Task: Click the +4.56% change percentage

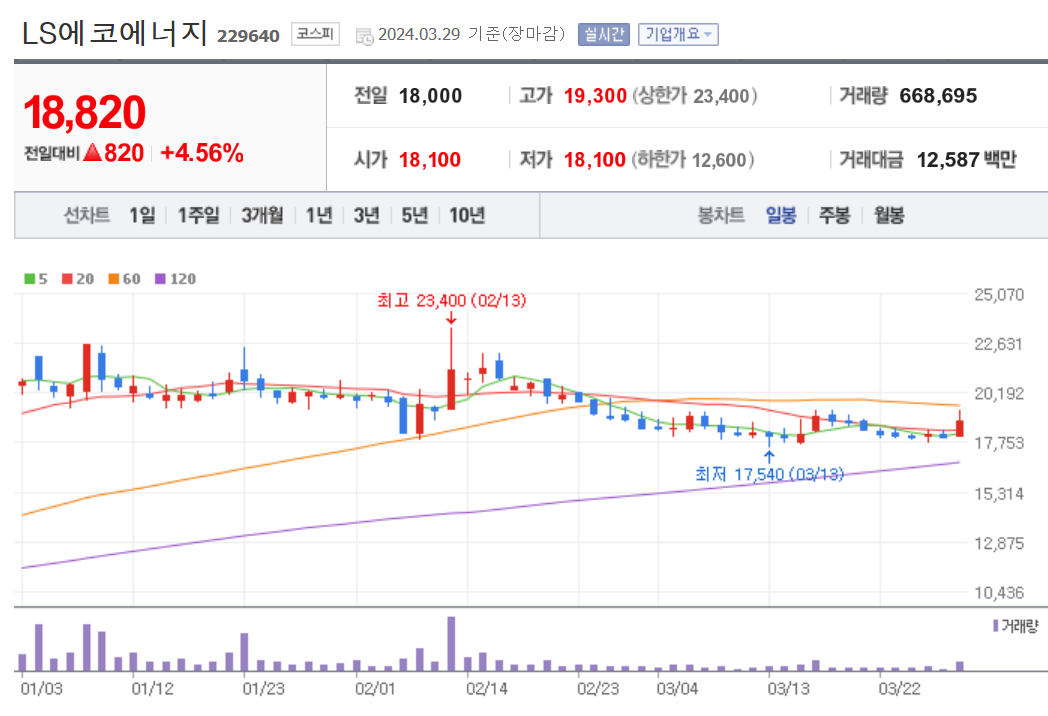Action: (202, 153)
